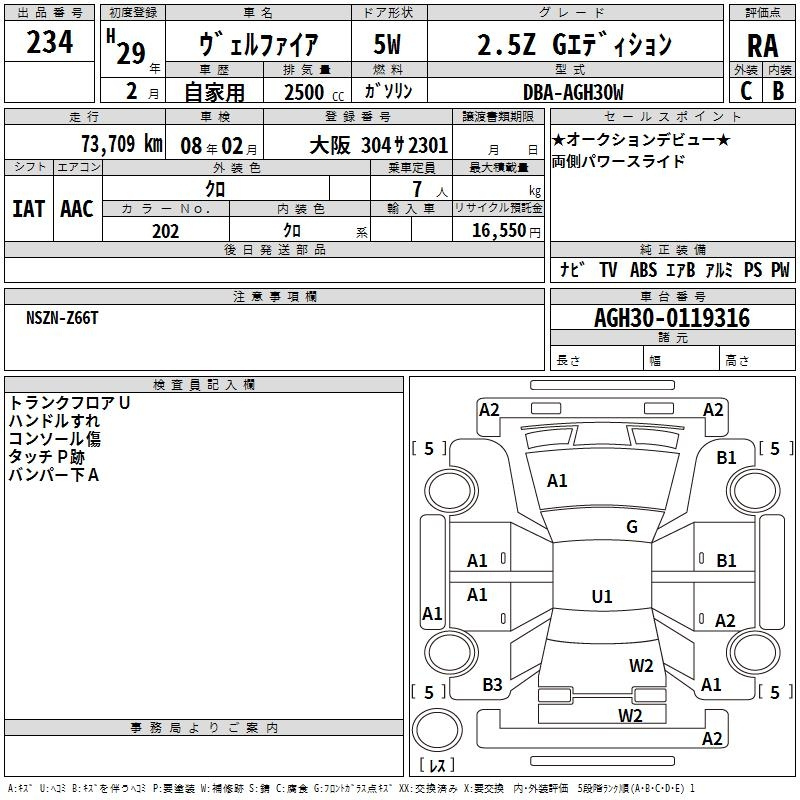Select the inspector note バンパー下A
800x800 pixels.
[54, 475]
